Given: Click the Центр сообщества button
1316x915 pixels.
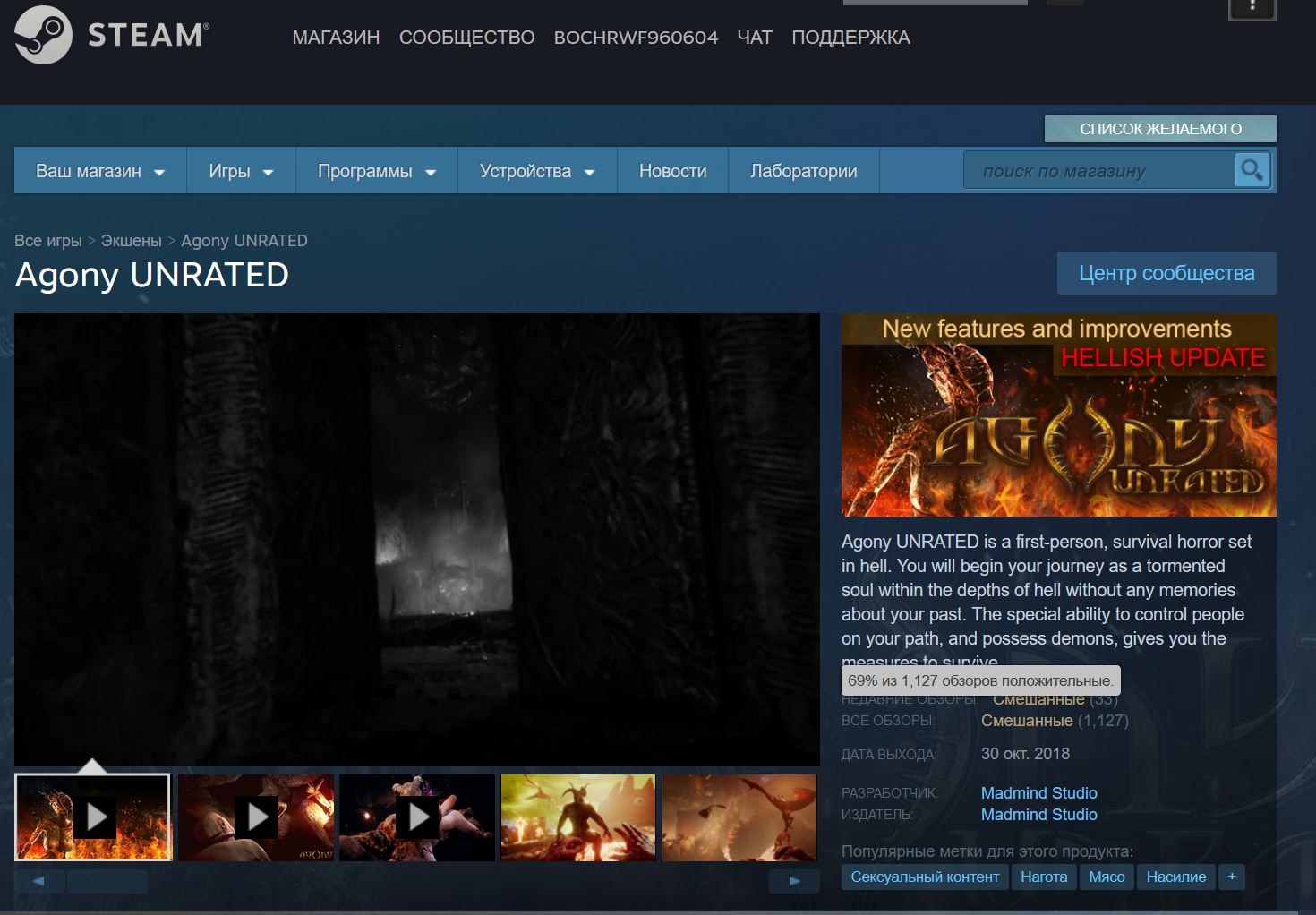Looking at the screenshot, I should [x=1166, y=273].
